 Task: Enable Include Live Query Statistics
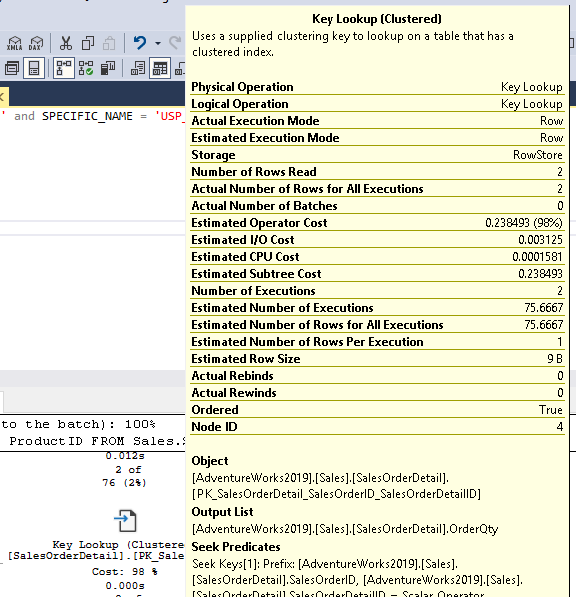click(86, 69)
